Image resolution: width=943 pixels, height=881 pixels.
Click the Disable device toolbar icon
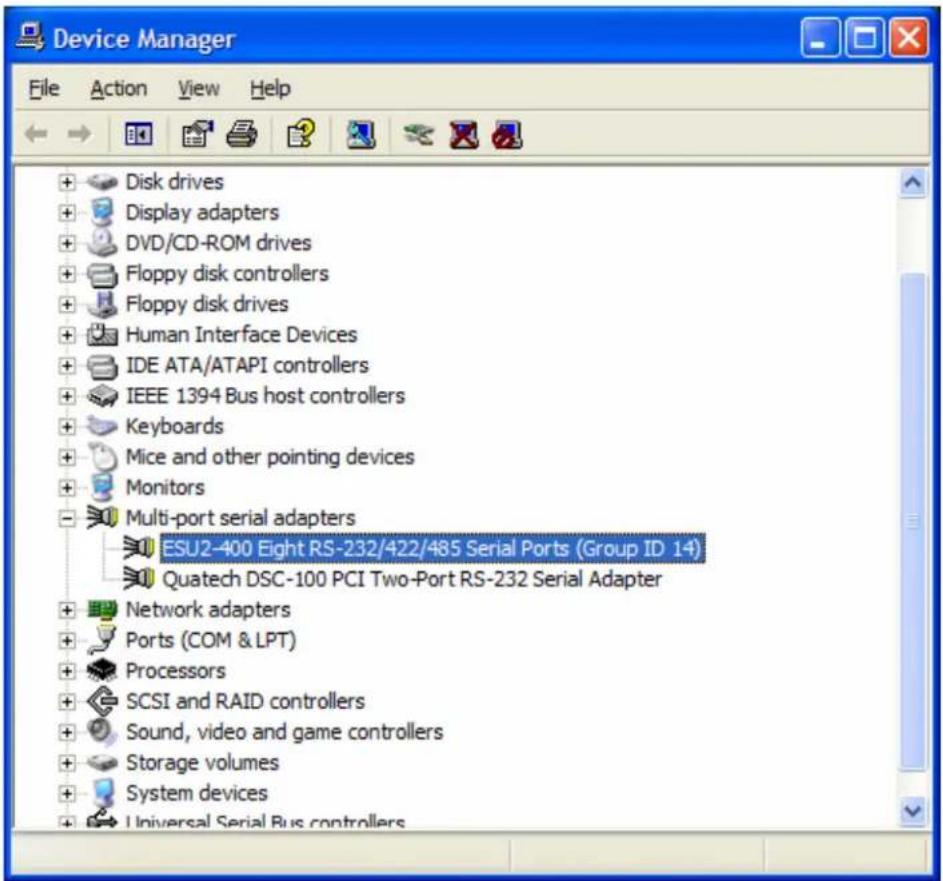pos(507,134)
